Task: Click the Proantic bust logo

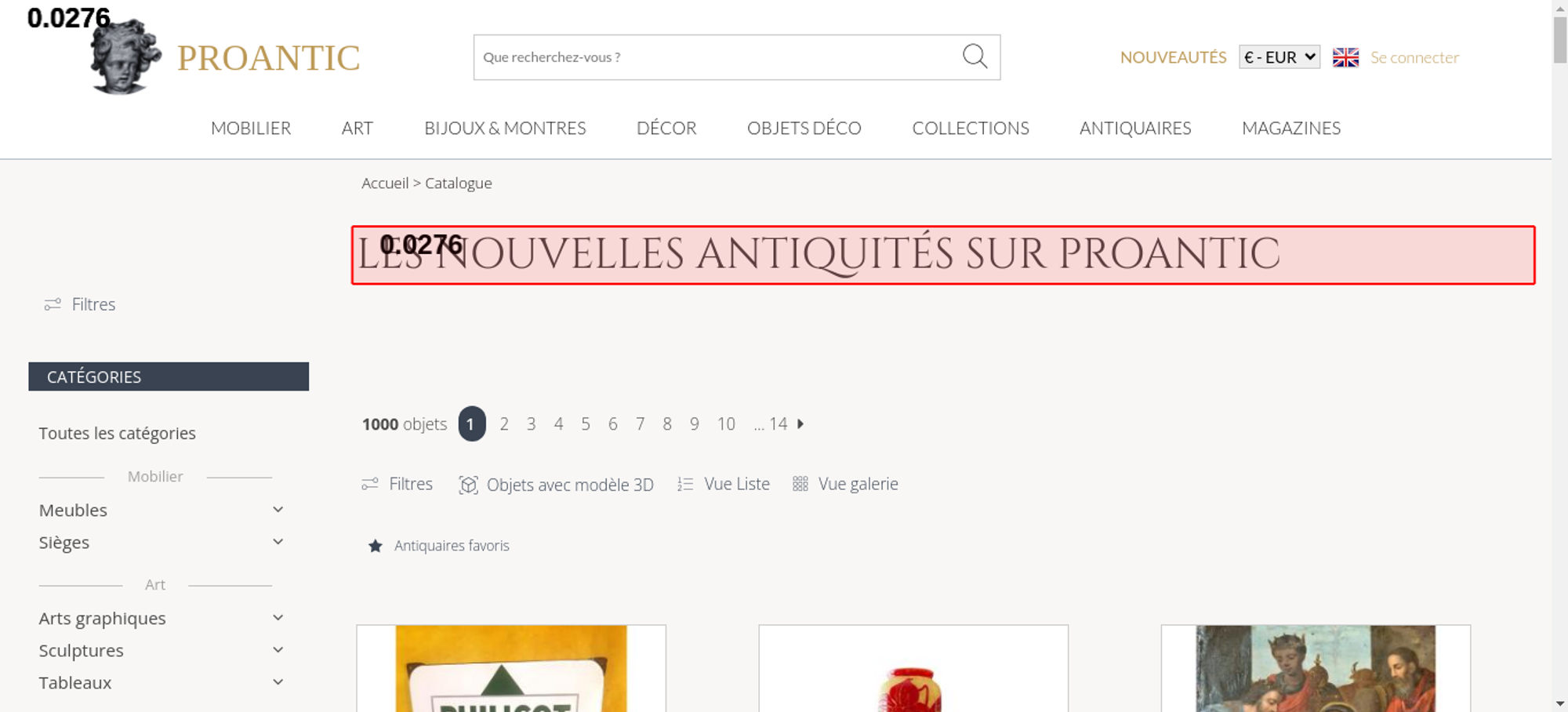Action: 125,56
